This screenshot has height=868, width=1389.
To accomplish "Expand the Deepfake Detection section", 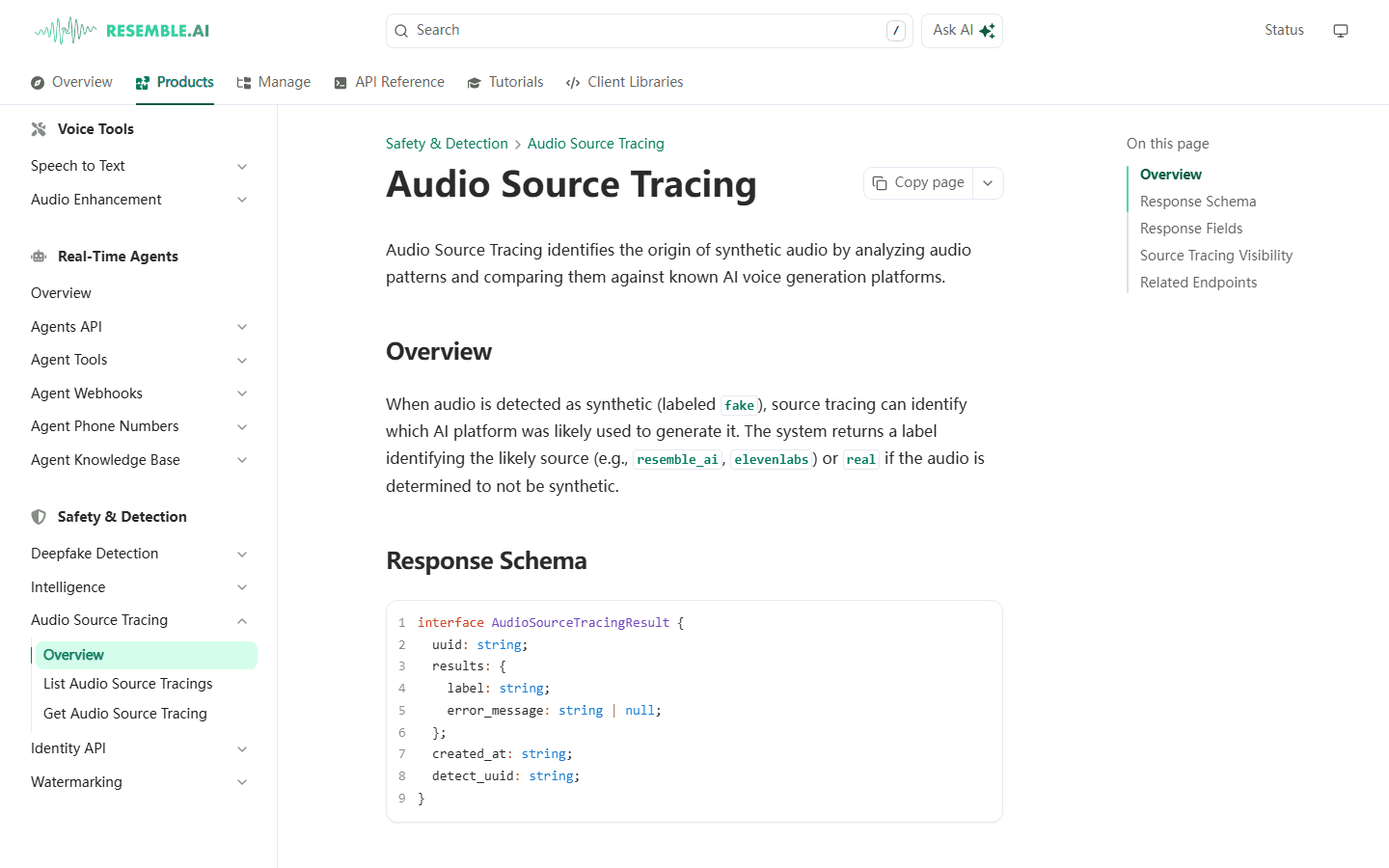I will (x=242, y=555).
